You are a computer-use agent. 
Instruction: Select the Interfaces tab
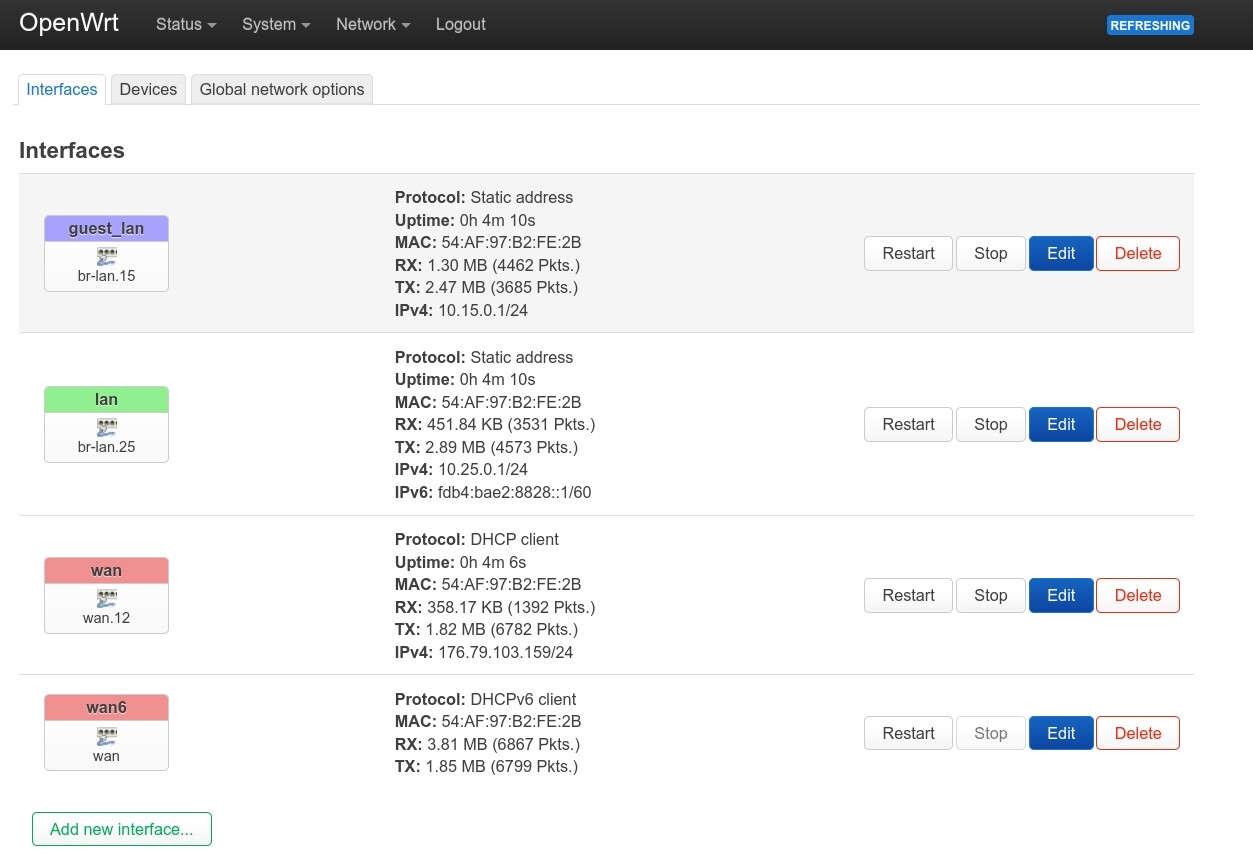click(x=61, y=89)
